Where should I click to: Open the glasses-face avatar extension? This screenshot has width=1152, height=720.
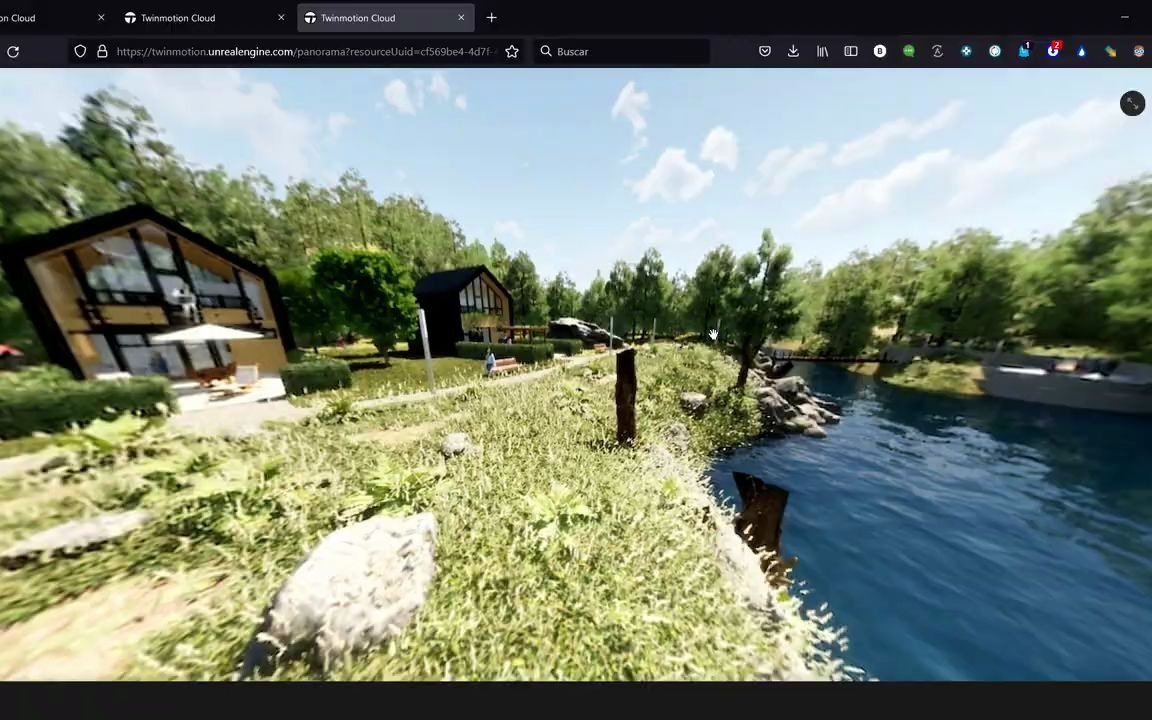coord(1139,51)
